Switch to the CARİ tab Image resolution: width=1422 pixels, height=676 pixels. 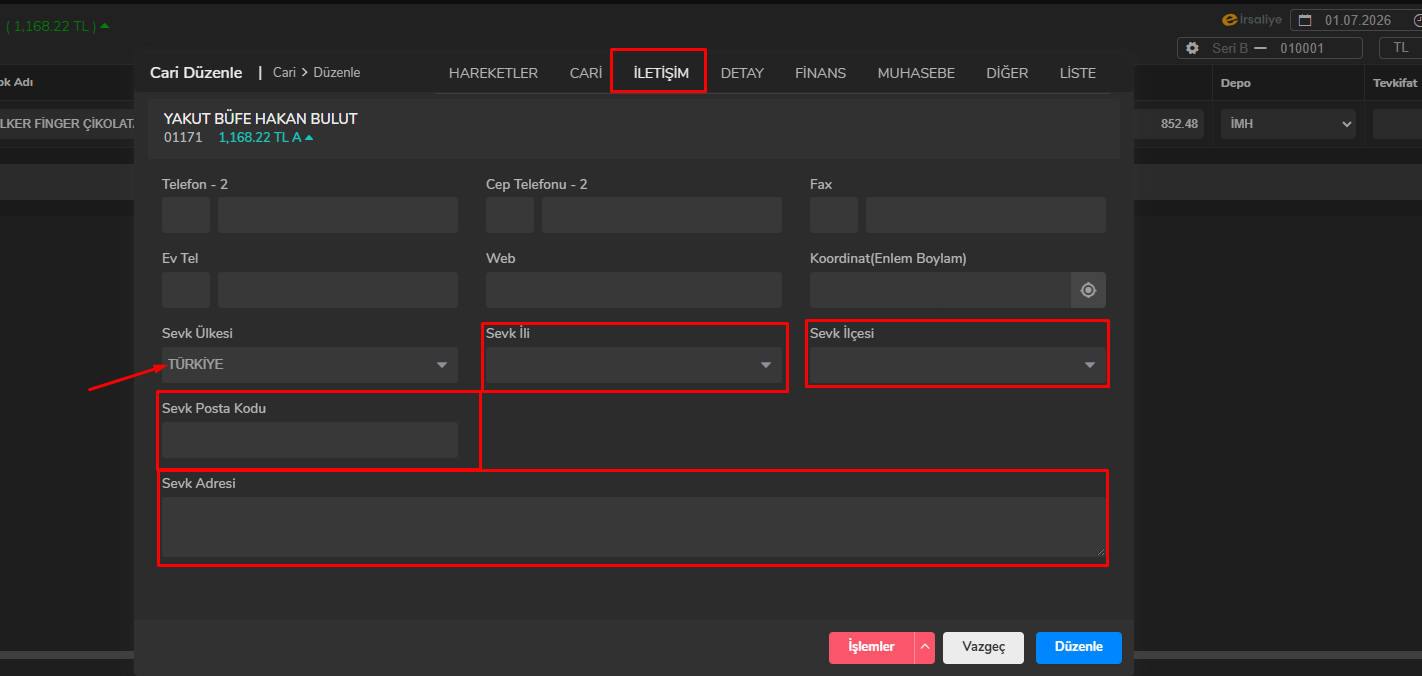[586, 73]
